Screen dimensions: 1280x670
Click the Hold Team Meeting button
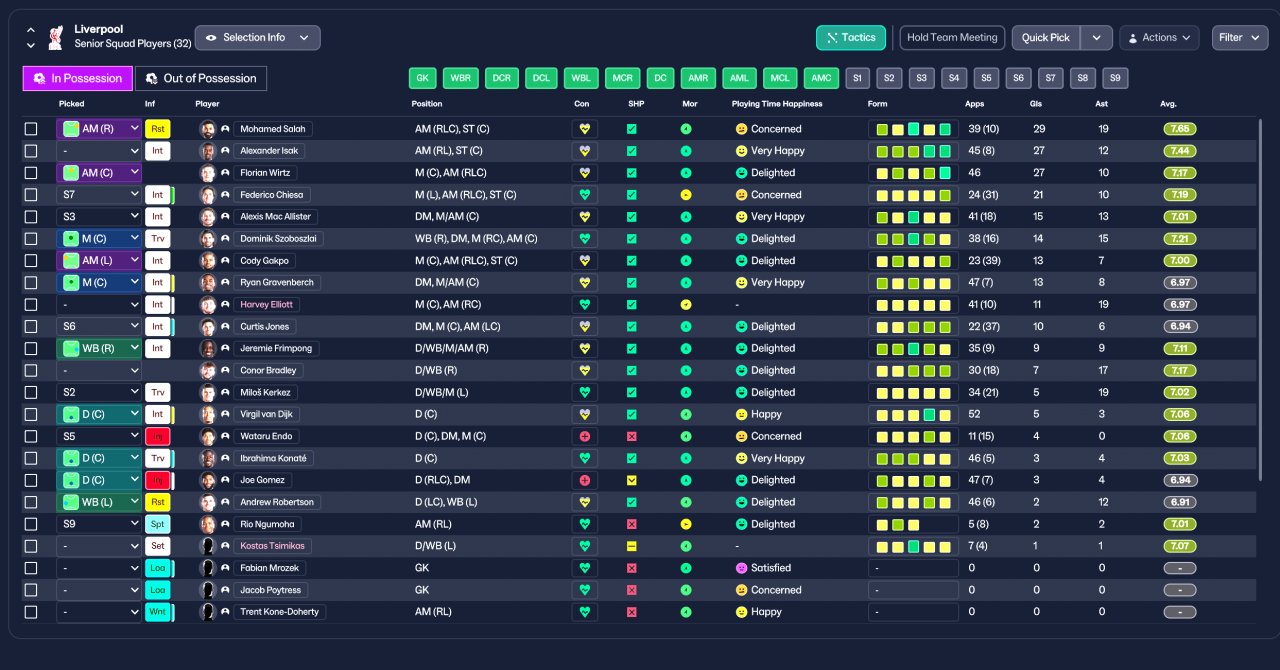coord(952,38)
